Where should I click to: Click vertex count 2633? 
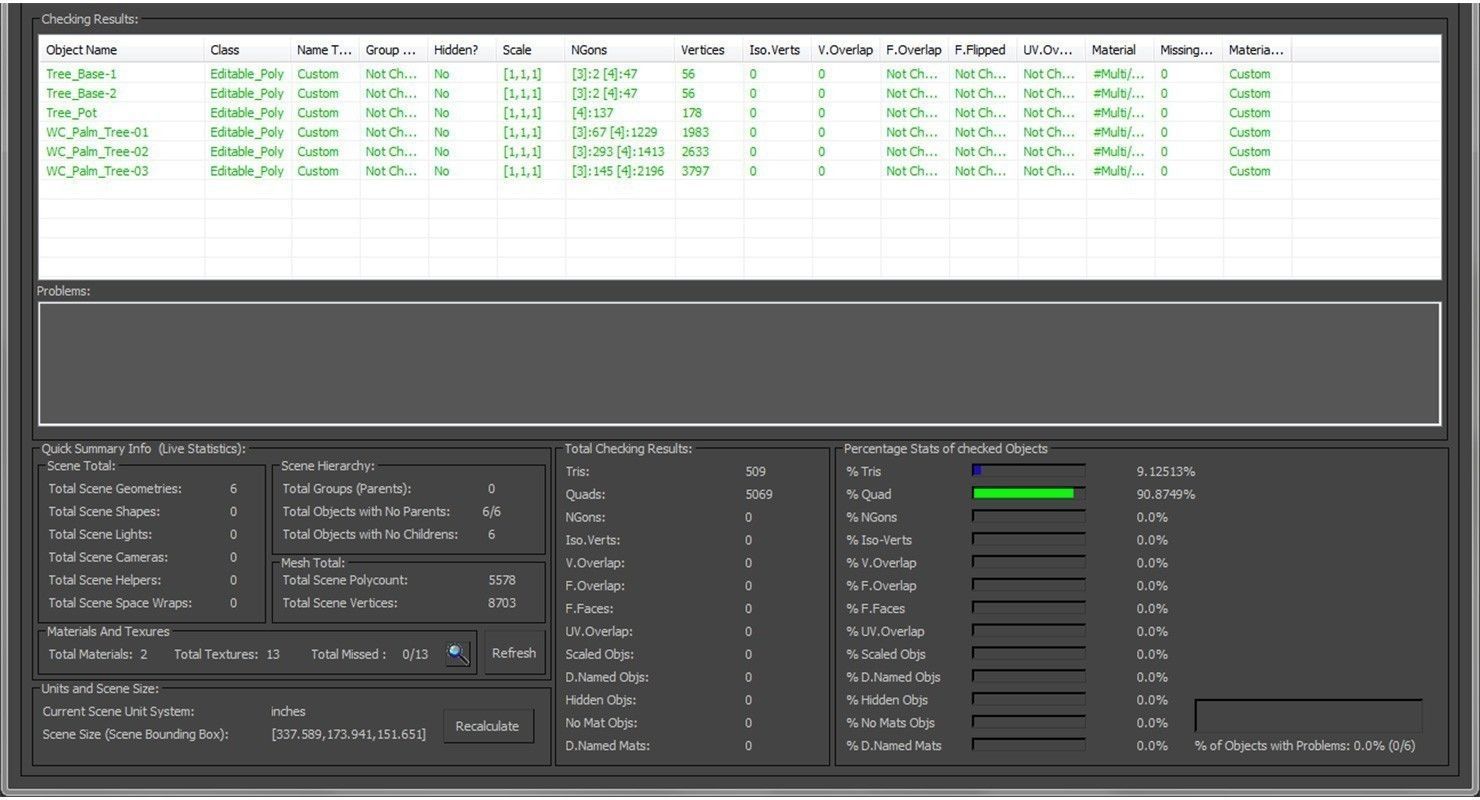coord(694,152)
